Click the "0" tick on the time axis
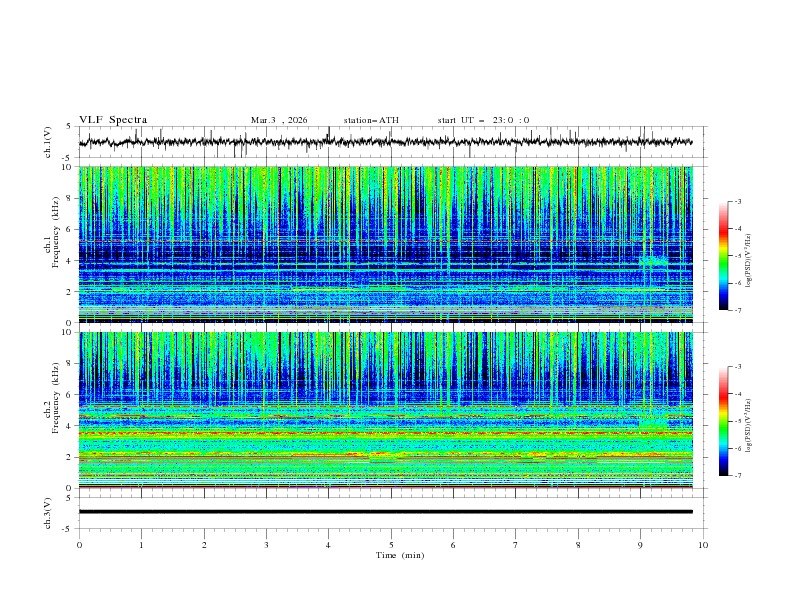Image resolution: width=792 pixels, height=612 pixels. coord(79,545)
